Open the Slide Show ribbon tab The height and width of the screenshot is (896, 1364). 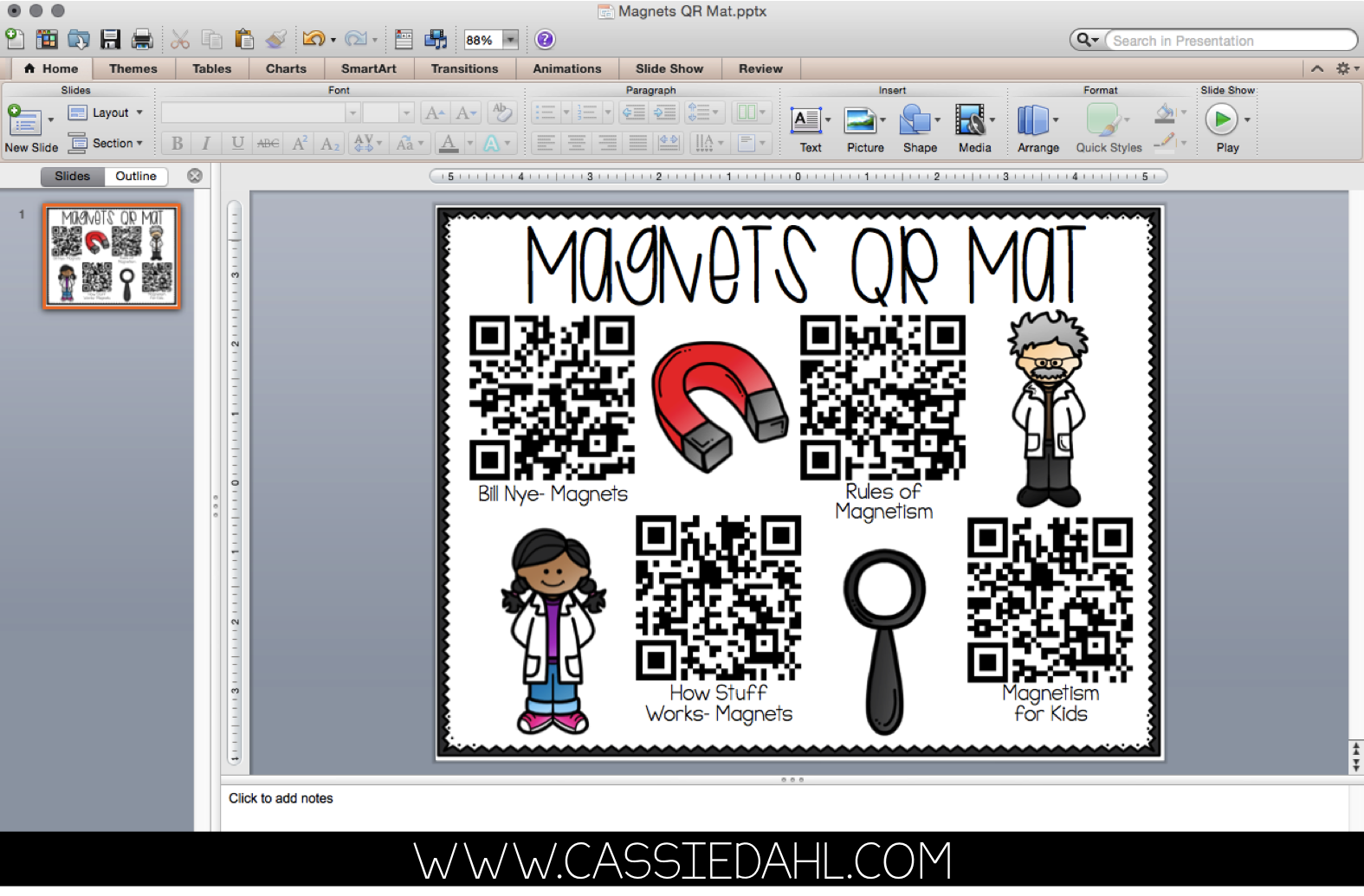pos(669,68)
